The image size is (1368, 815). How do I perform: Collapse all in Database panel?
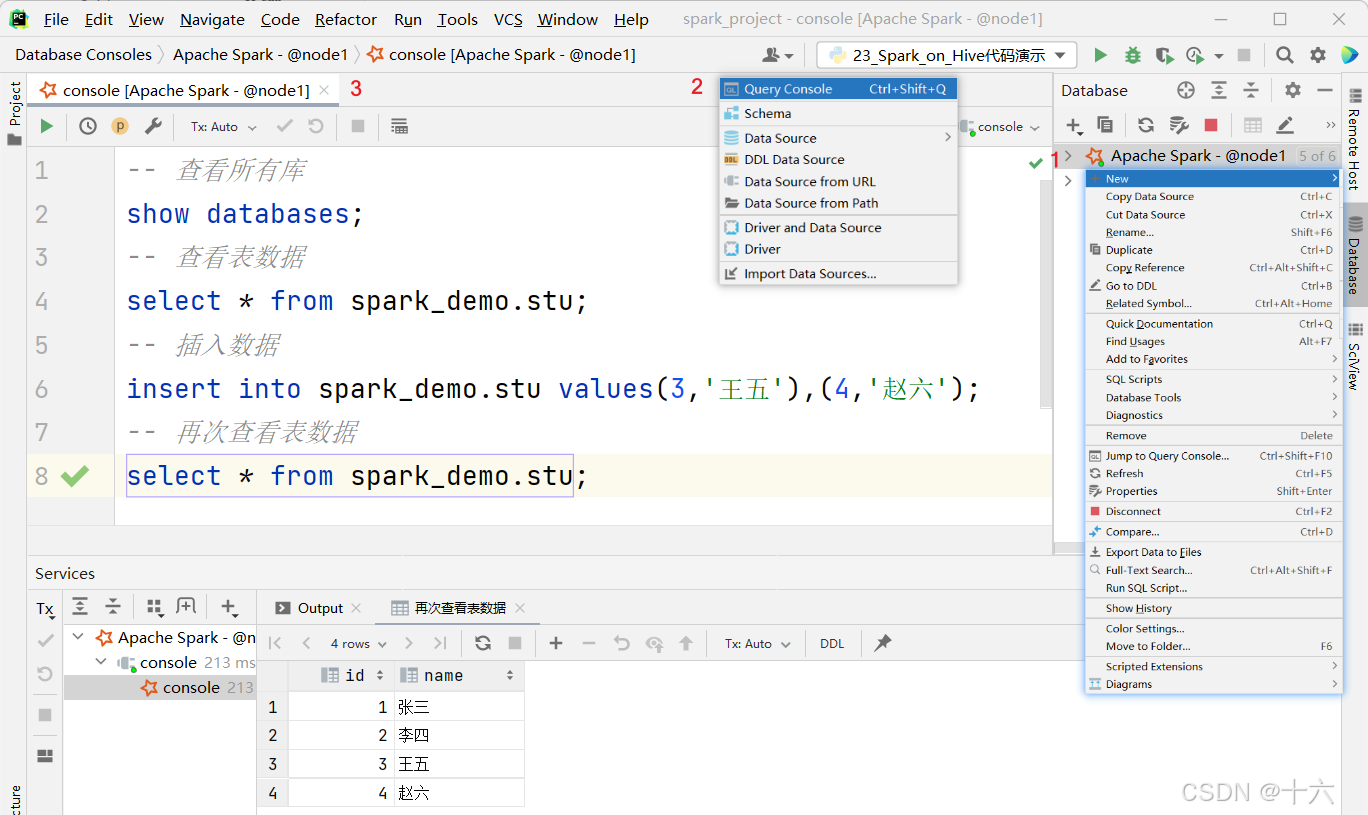coord(1251,90)
